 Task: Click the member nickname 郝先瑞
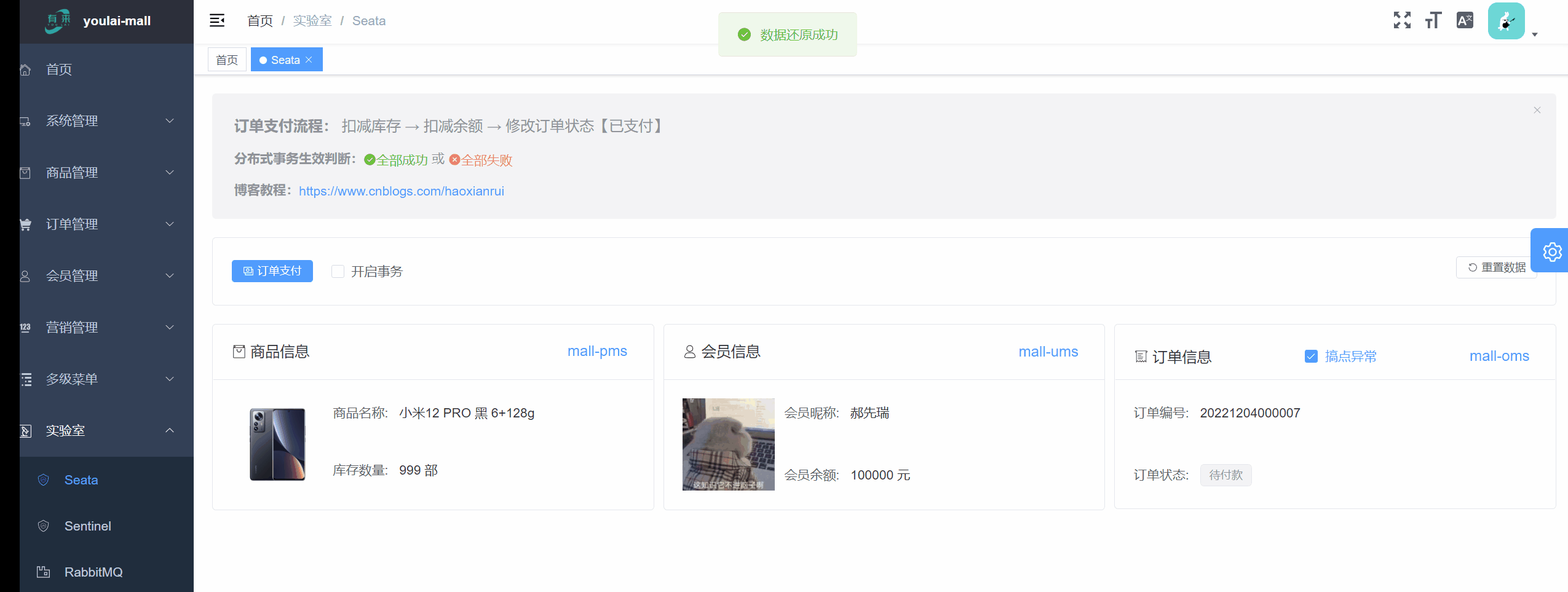(x=869, y=413)
